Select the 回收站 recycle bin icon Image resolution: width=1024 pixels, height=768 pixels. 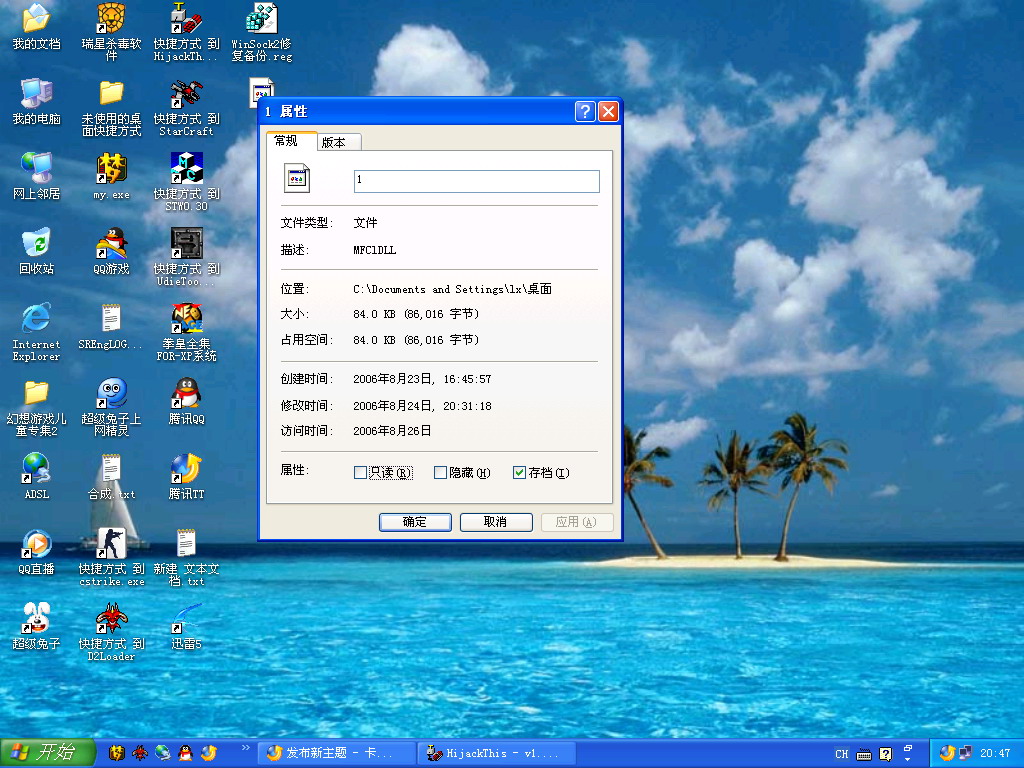[x=36, y=244]
